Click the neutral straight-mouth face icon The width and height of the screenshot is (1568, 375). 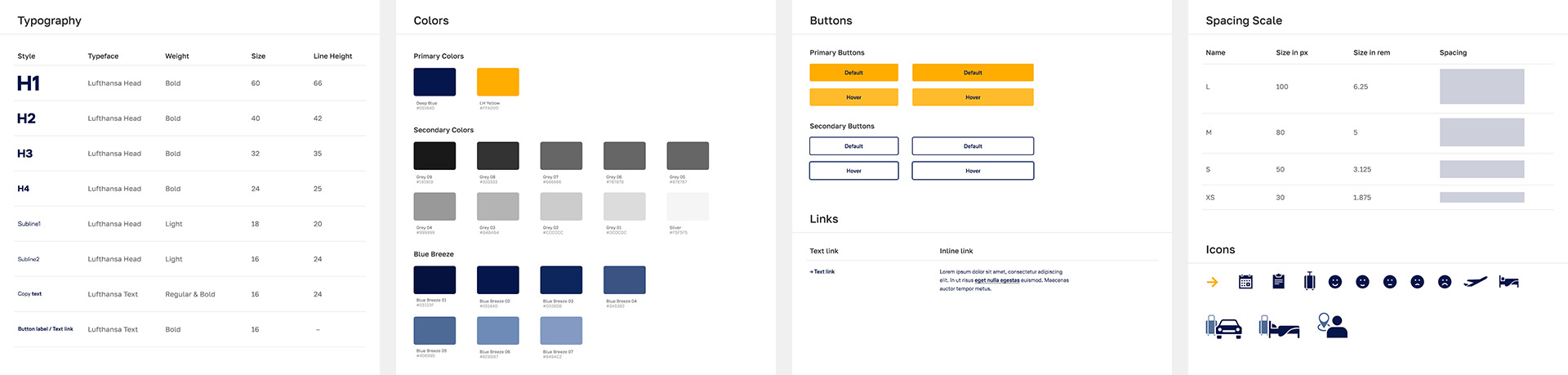click(x=1390, y=282)
